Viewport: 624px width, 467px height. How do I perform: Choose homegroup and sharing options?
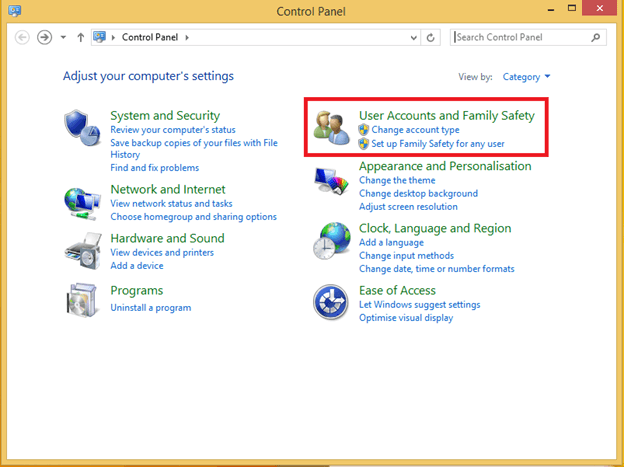pyautogui.click(x=193, y=217)
